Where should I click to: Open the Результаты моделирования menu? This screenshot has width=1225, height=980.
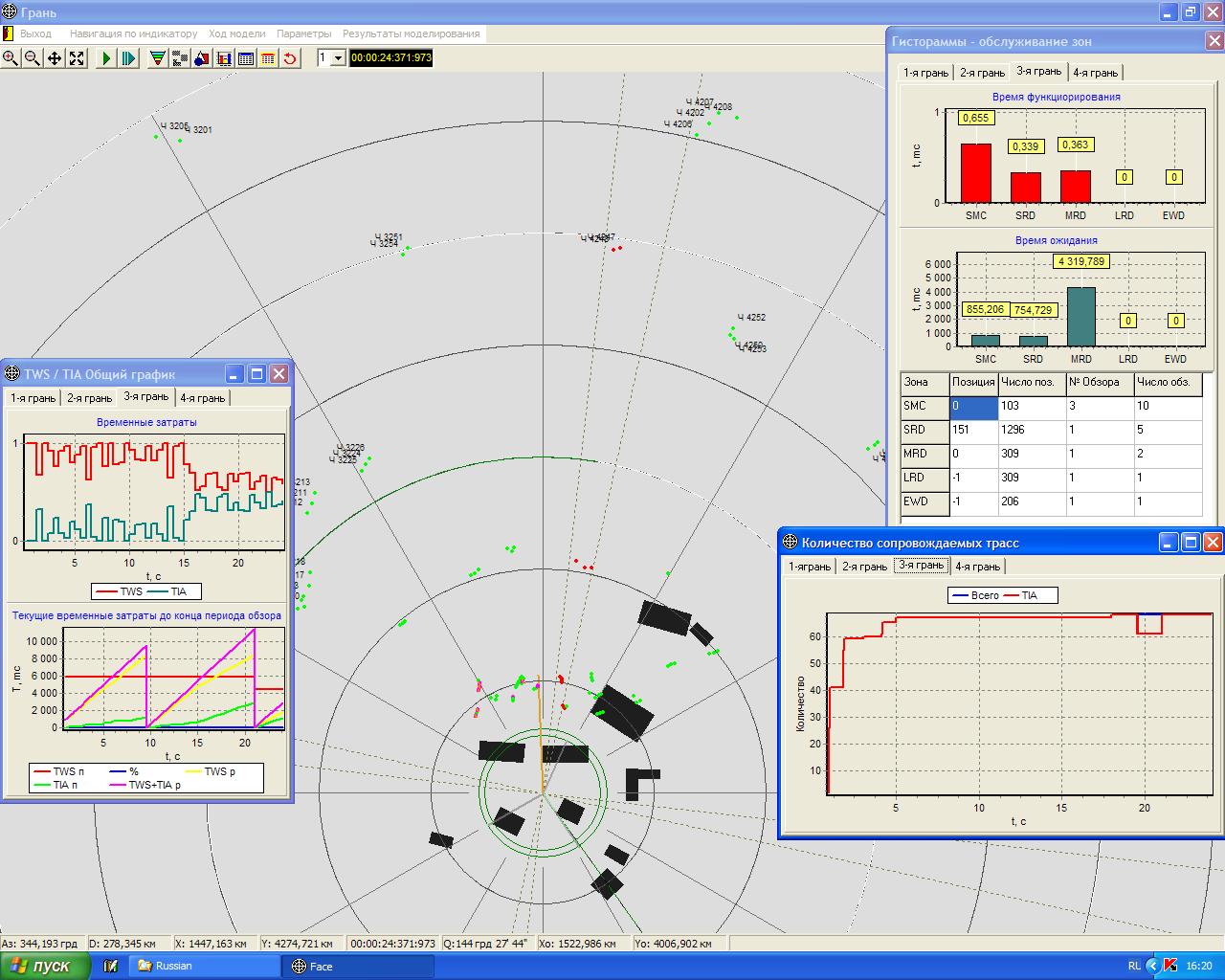(412, 33)
